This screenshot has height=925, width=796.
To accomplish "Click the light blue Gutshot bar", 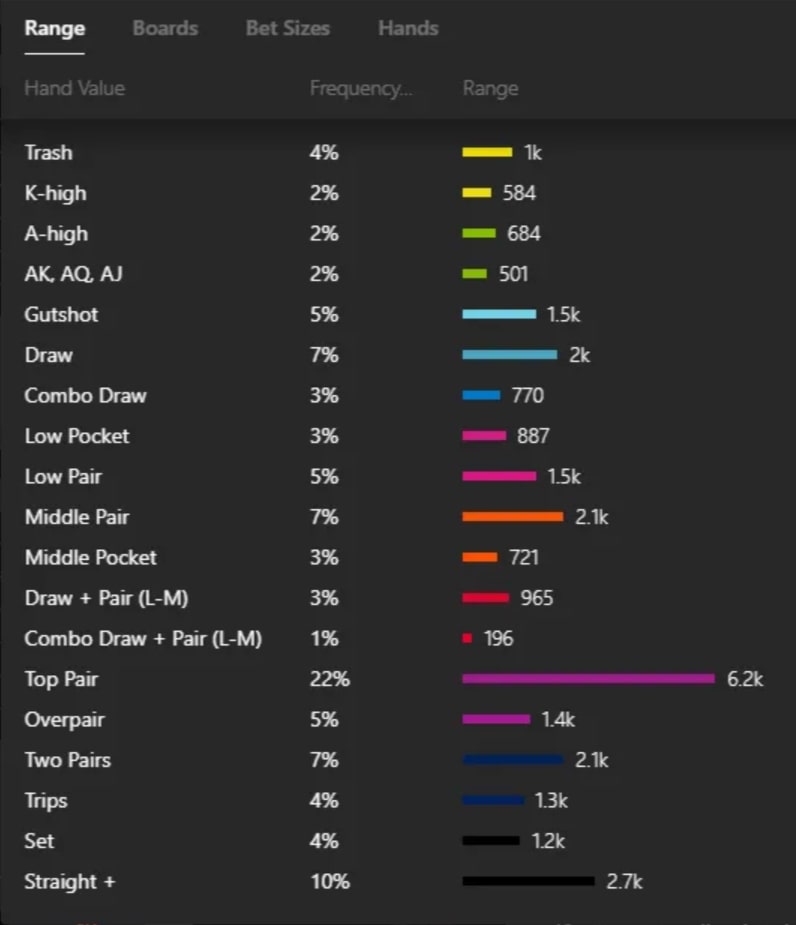I will coord(499,315).
